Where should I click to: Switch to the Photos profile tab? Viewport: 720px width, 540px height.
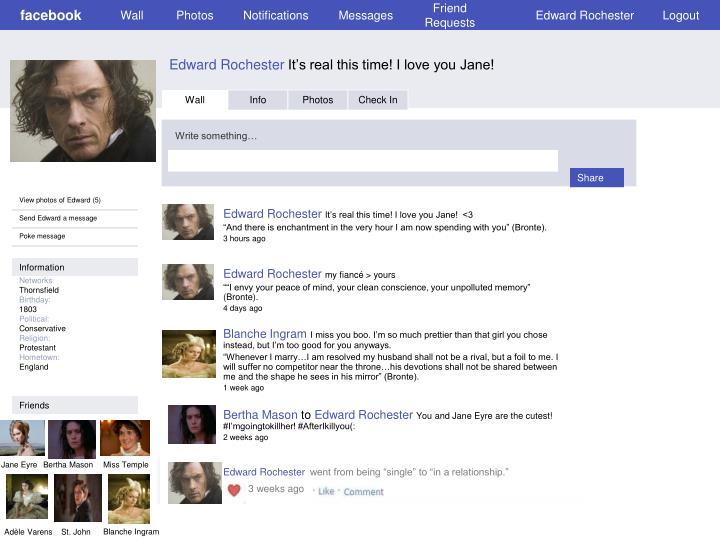(317, 100)
